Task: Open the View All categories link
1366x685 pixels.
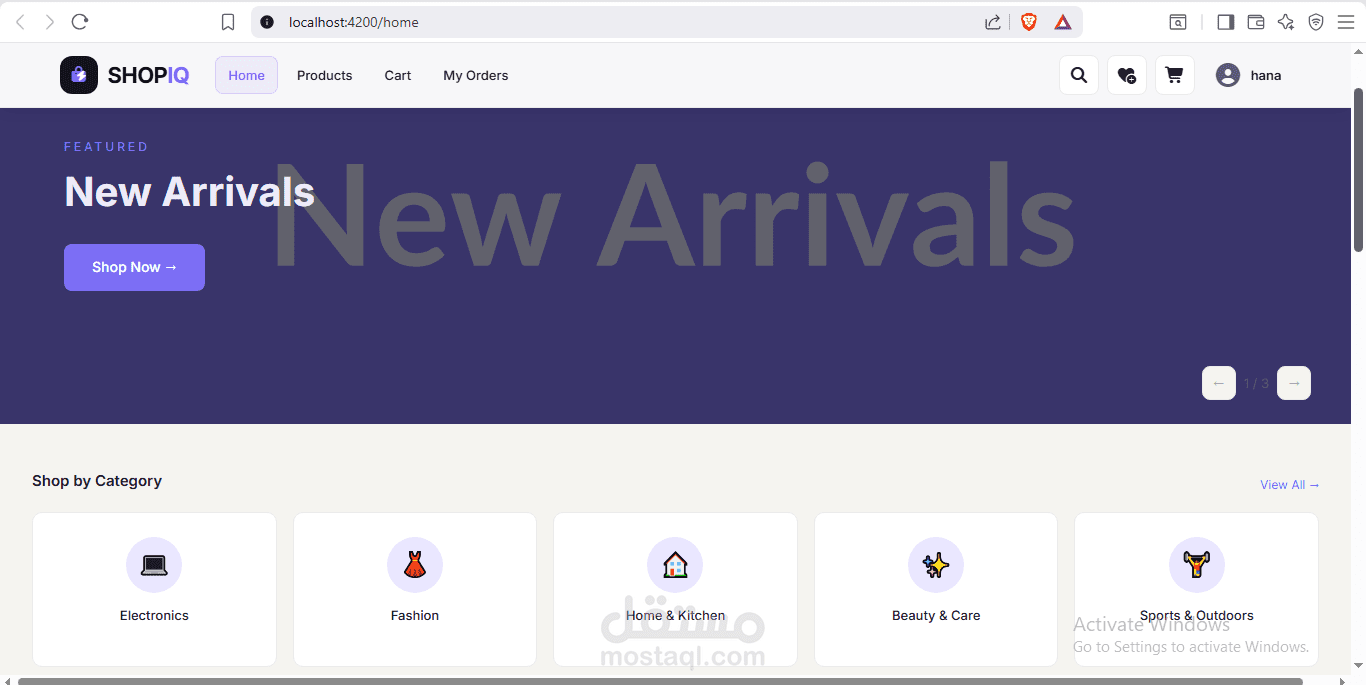Action: coord(1288,484)
